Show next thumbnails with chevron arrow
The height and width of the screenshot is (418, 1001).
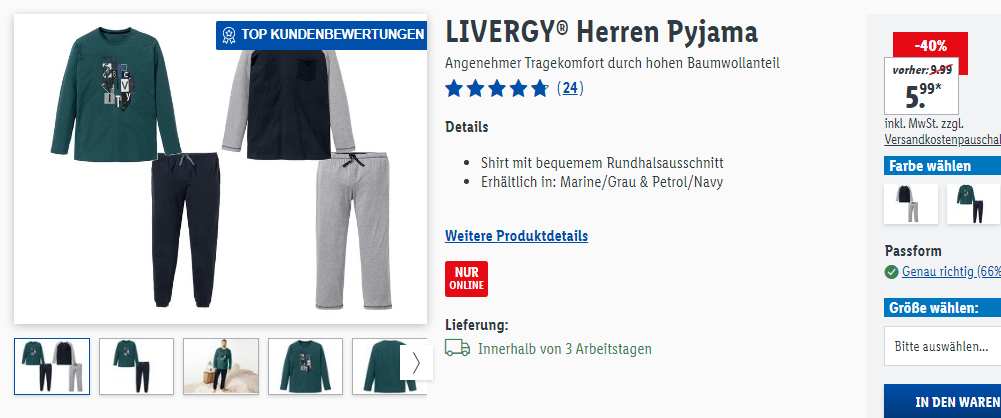(416, 362)
